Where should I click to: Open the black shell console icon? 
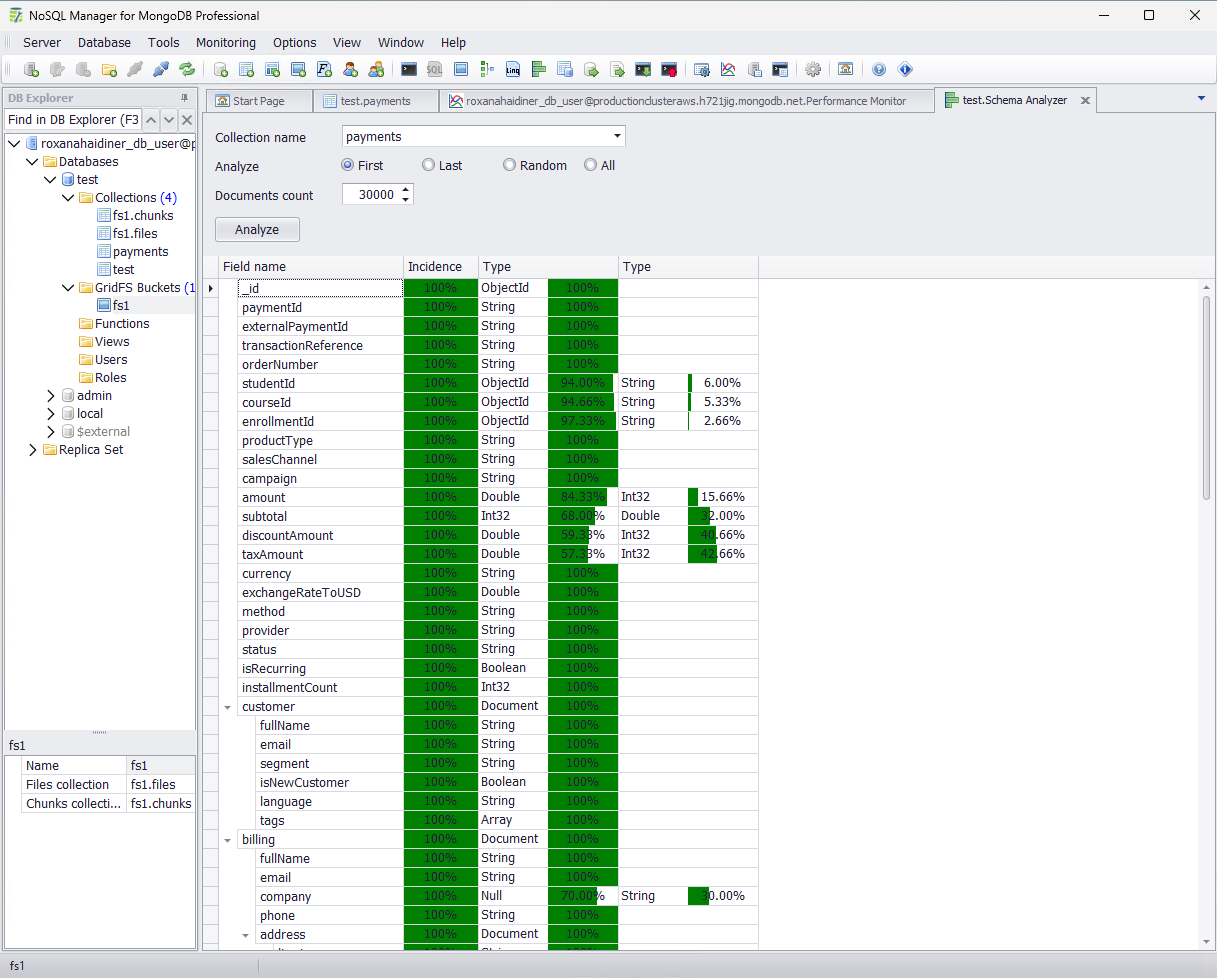pos(409,69)
